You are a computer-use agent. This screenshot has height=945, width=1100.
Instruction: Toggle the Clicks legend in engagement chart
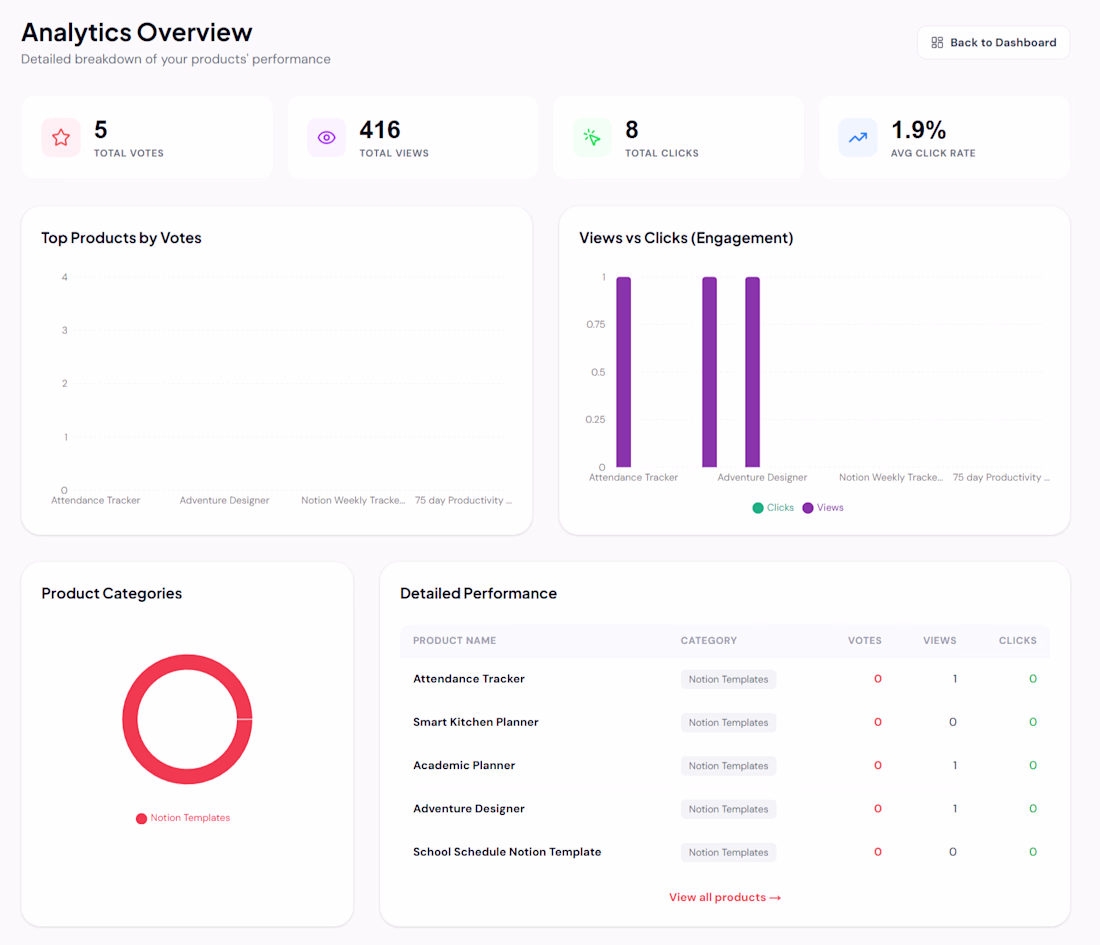click(773, 507)
